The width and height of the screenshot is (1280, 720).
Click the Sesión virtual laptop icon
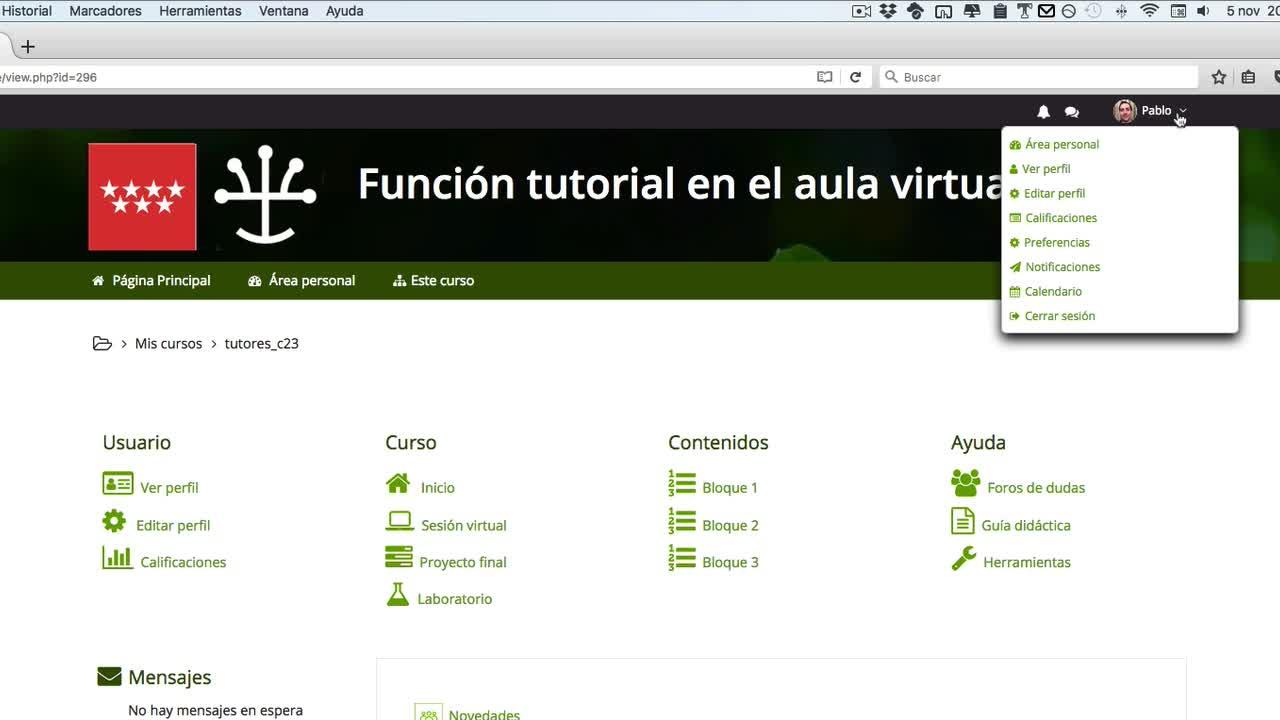click(x=399, y=521)
